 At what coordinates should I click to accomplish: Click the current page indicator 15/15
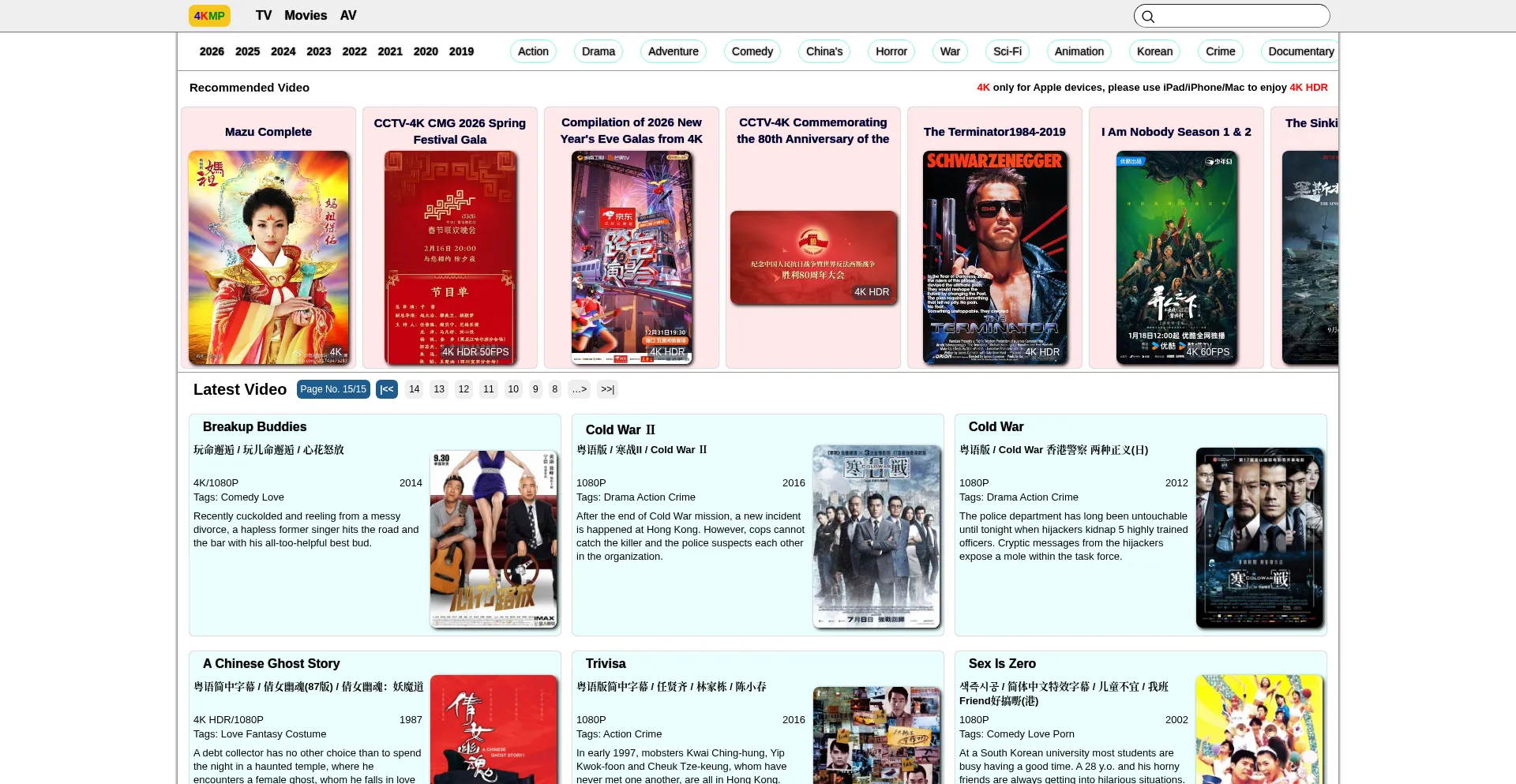pos(333,389)
